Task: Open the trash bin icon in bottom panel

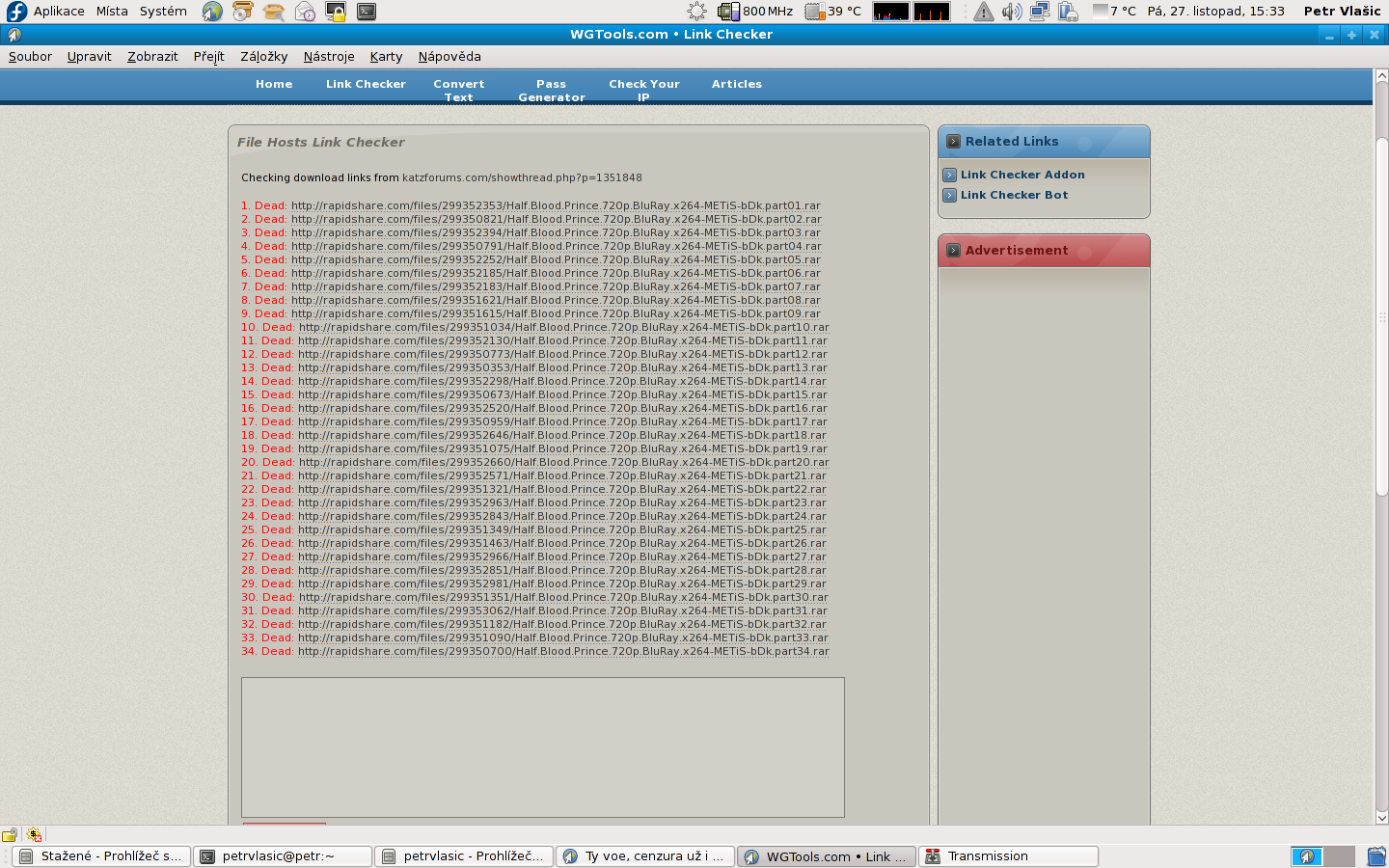Action: [1376, 855]
